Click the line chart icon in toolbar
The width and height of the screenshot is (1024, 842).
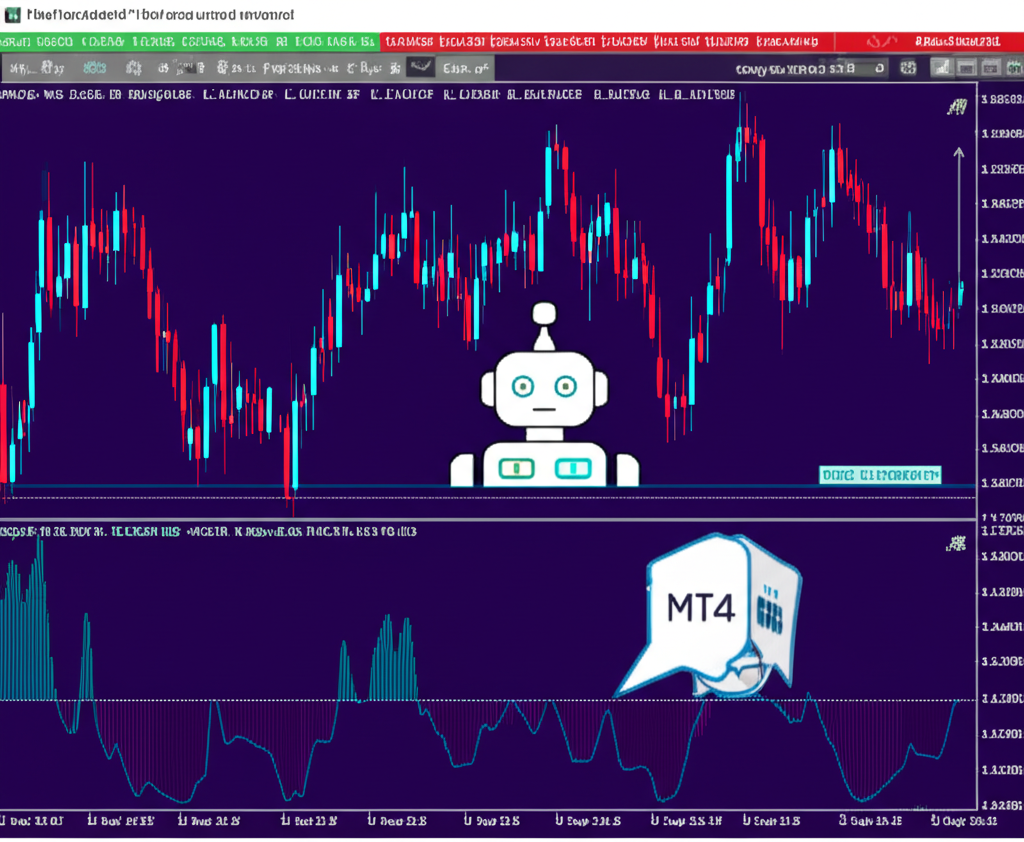pos(421,67)
